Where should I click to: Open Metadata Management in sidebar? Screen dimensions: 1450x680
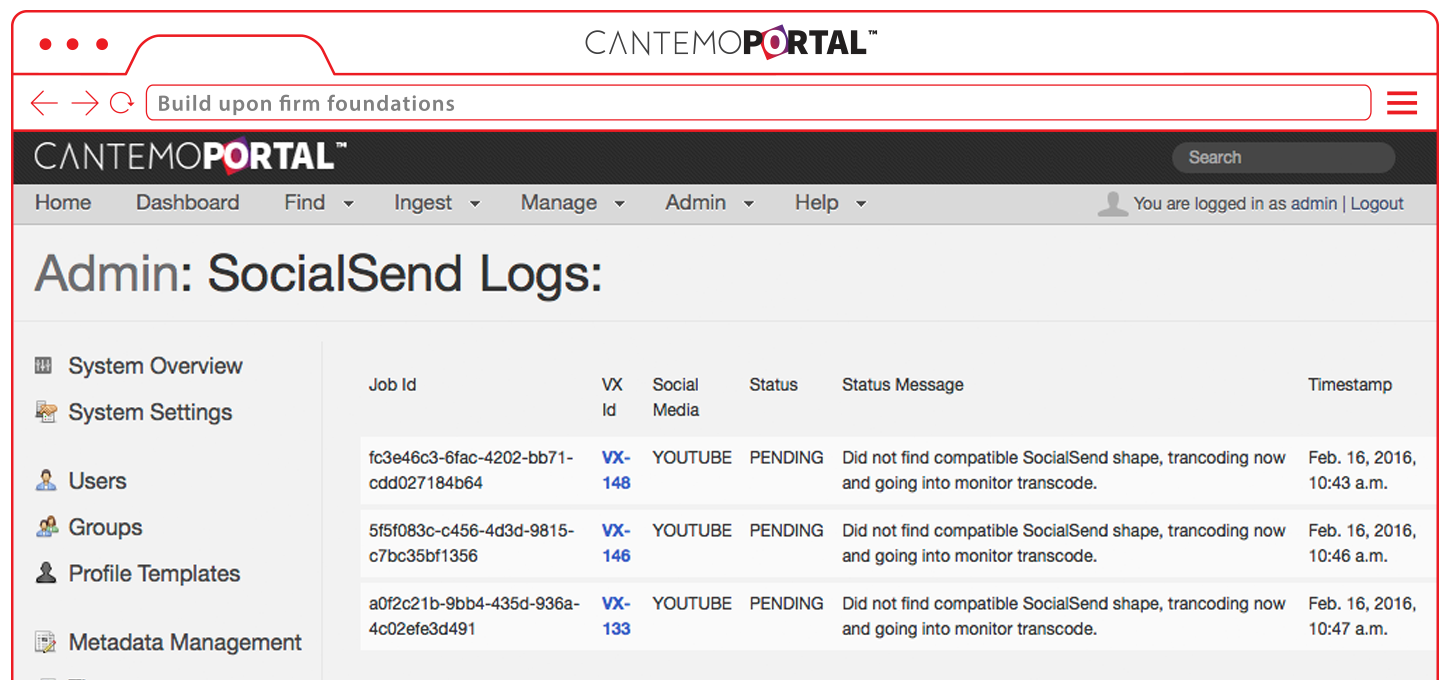[185, 642]
